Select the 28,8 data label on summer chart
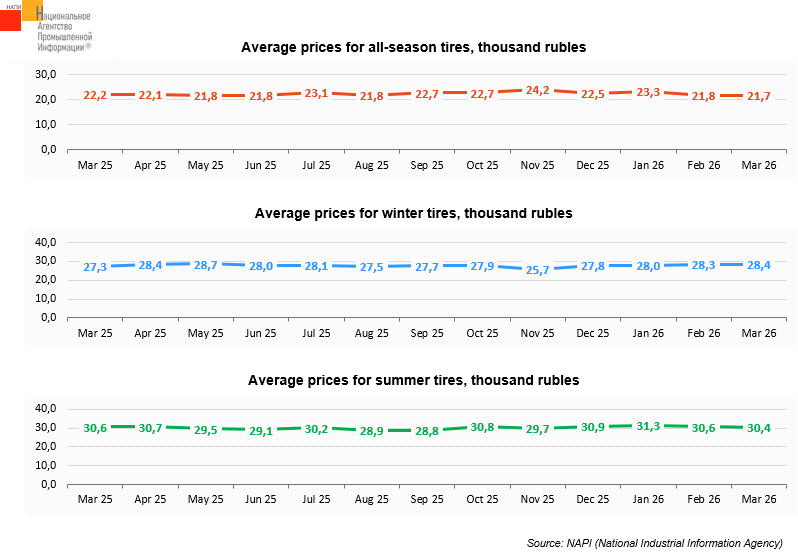 (427, 431)
